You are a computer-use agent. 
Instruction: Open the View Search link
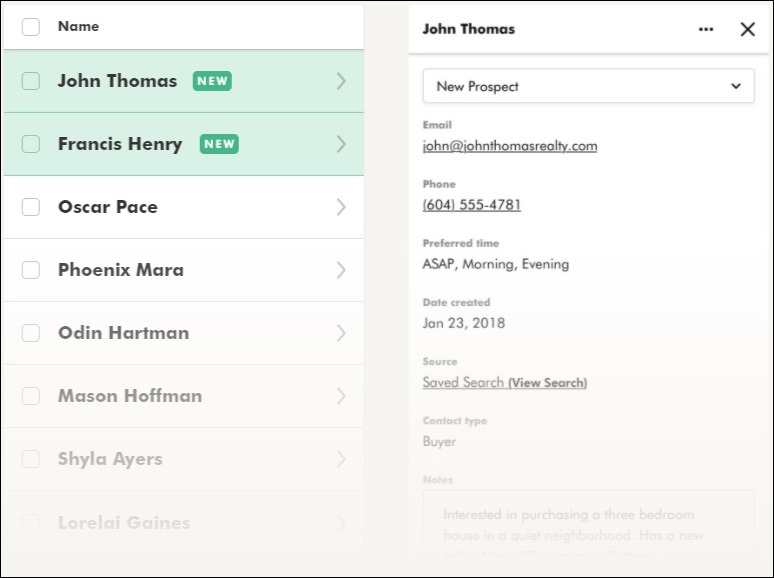[547, 383]
